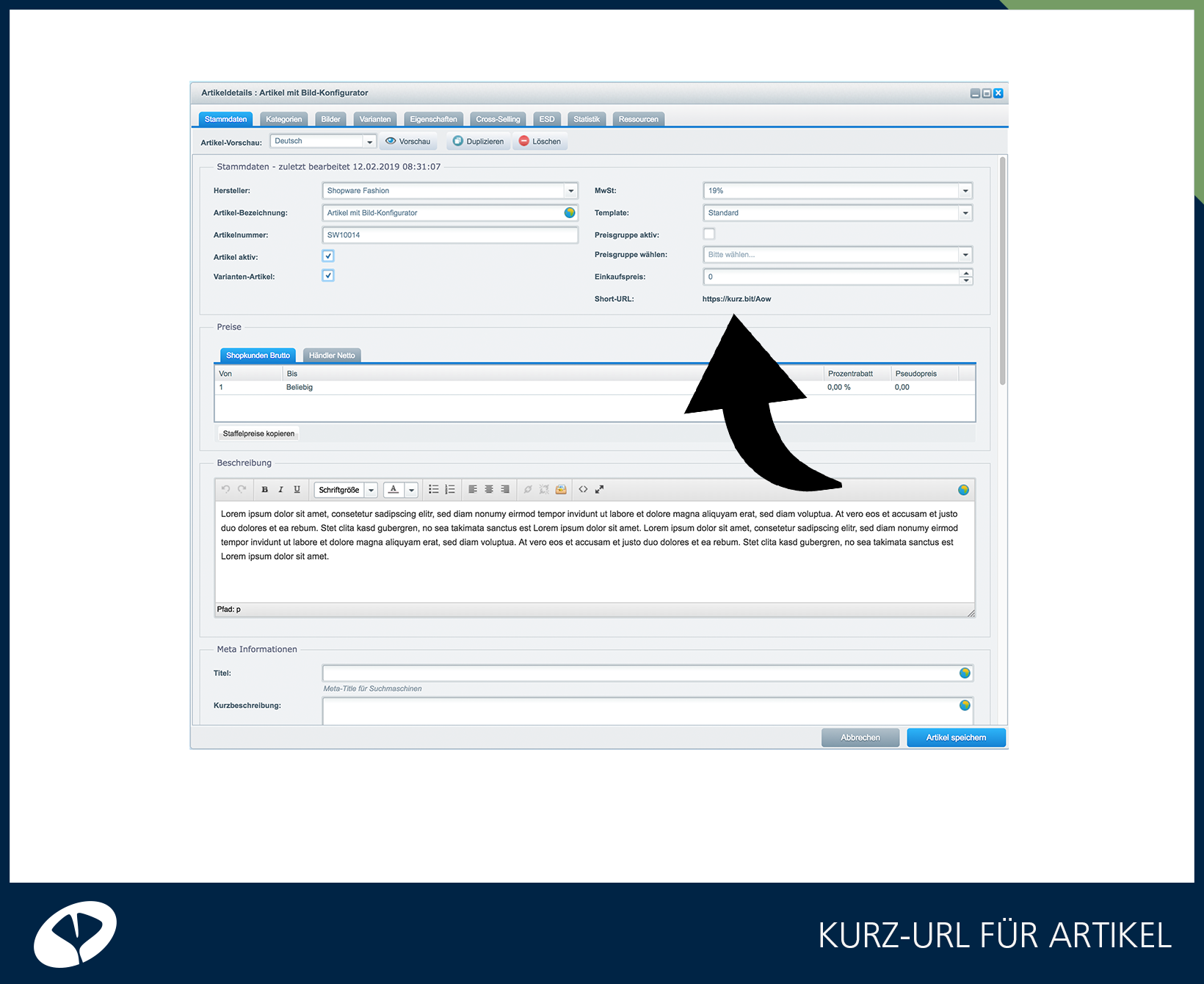Viewport: 1204px width, 984px height.
Task: Switch to the Bilder tab
Action: 330,119
